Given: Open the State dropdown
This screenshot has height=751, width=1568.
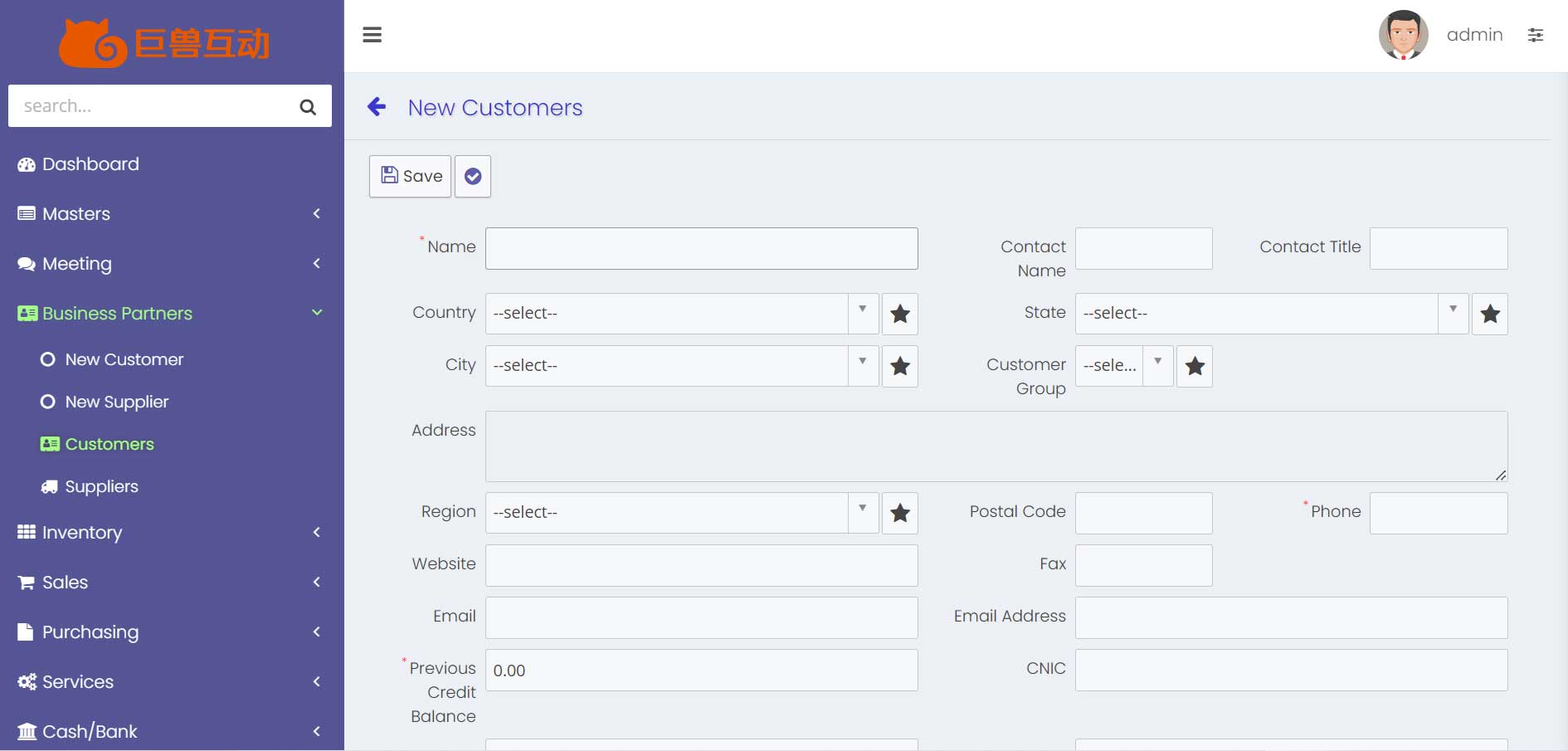Looking at the screenshot, I should point(1272,314).
